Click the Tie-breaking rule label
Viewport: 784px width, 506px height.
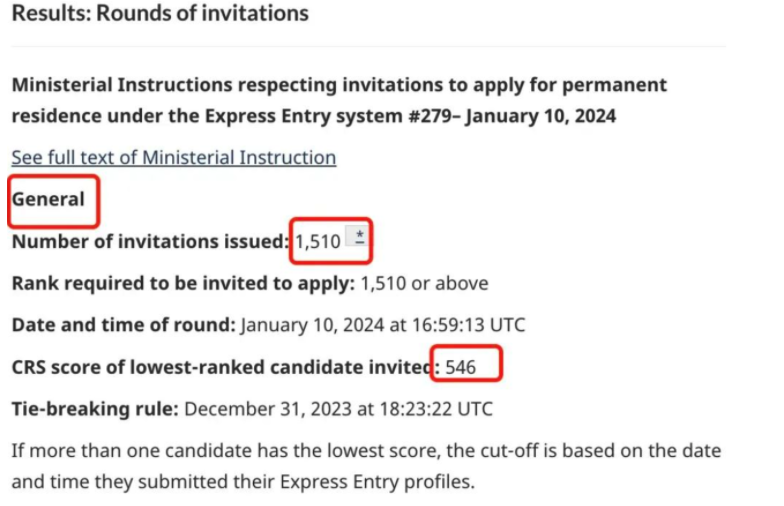click(96, 409)
